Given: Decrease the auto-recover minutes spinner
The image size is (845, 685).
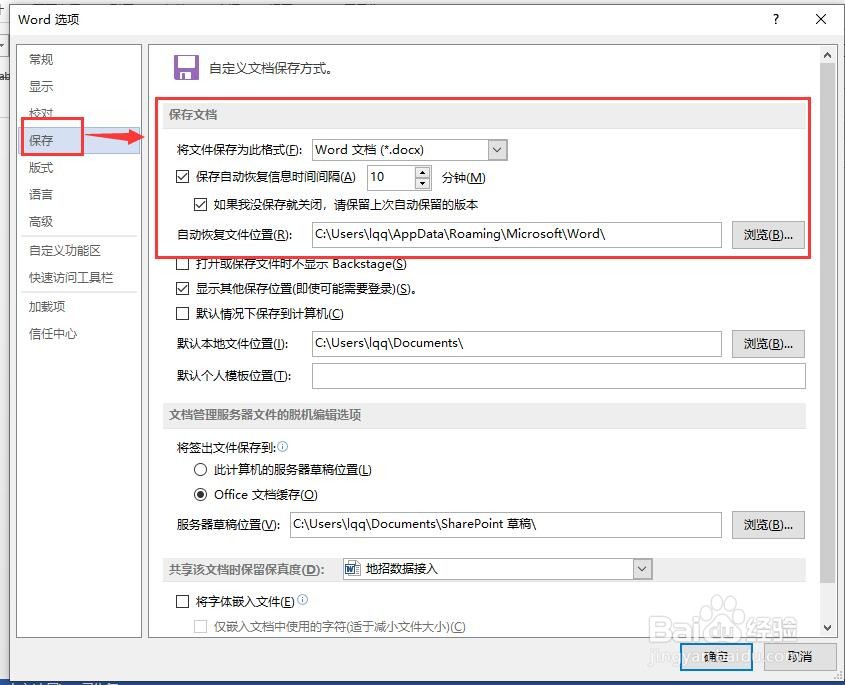Looking at the screenshot, I should click(423, 183).
